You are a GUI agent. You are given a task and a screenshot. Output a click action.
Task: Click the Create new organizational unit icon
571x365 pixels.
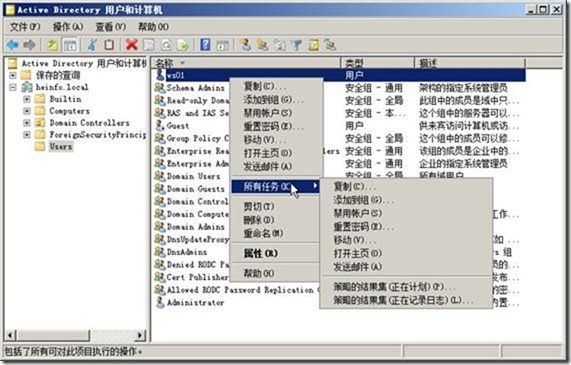pos(280,45)
